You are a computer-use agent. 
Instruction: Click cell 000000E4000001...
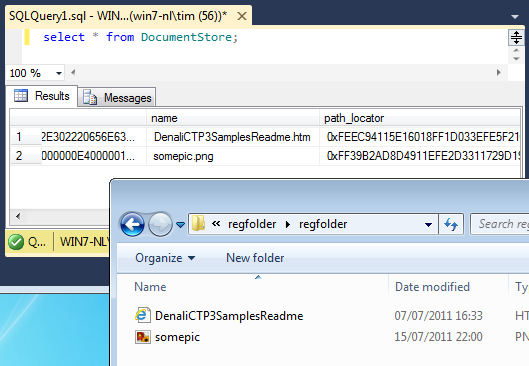(94, 156)
